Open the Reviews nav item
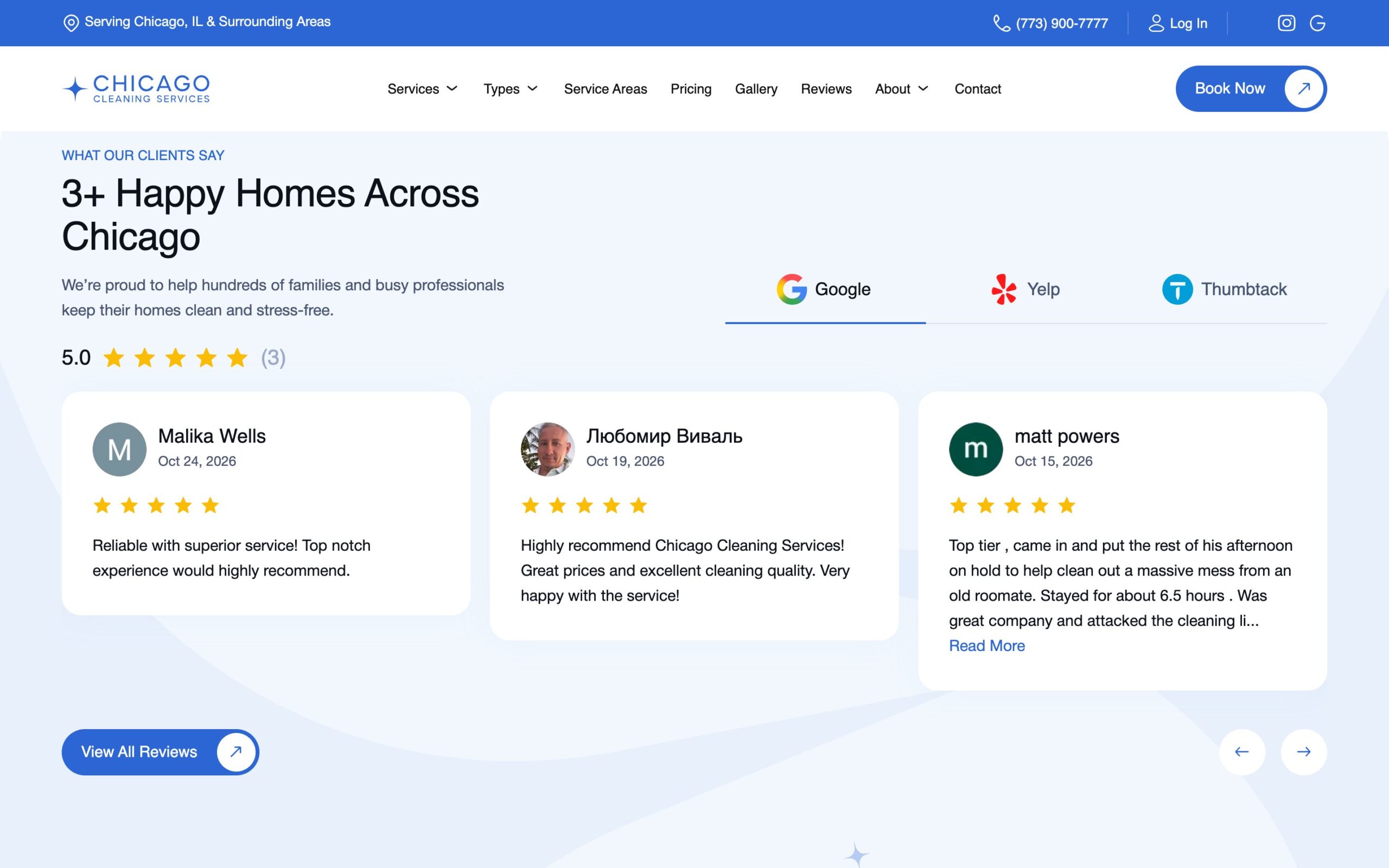Image resolution: width=1389 pixels, height=868 pixels. coord(826,89)
